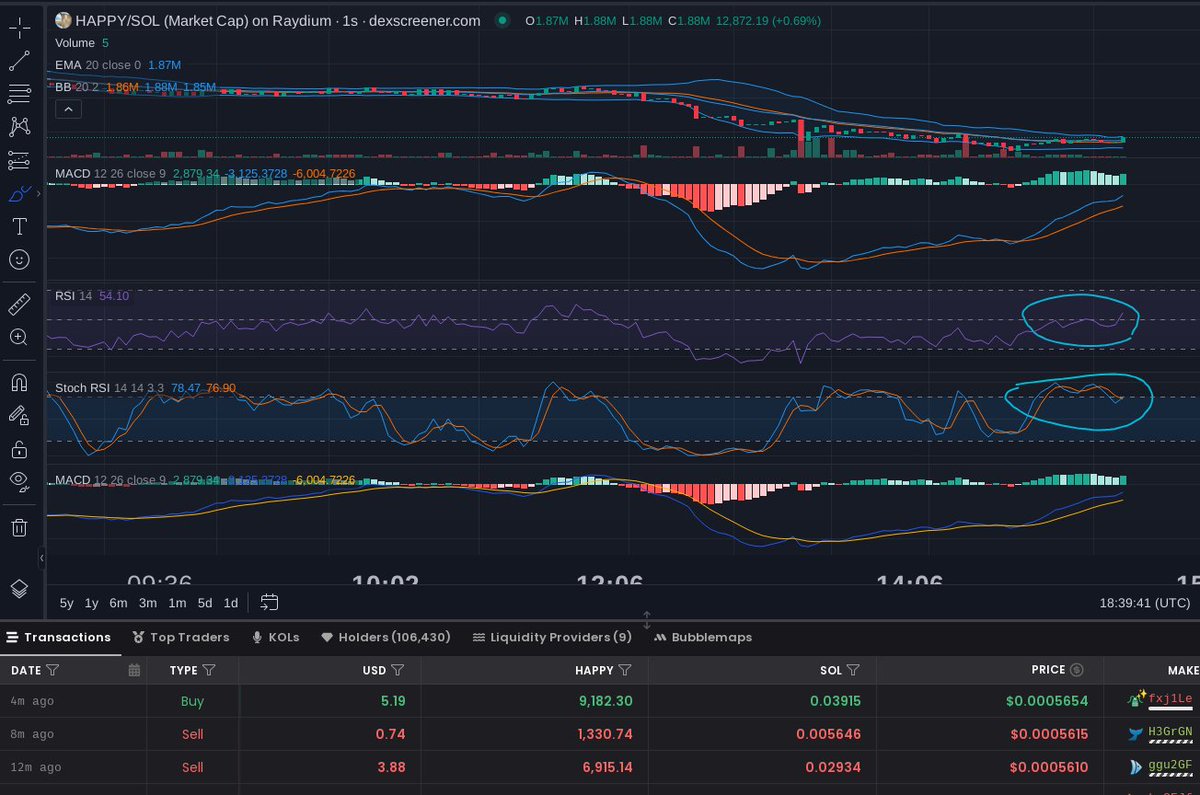This screenshot has height=795, width=1200.
Task: Select the Stoch RSI indicator legend
Action: tap(110, 388)
